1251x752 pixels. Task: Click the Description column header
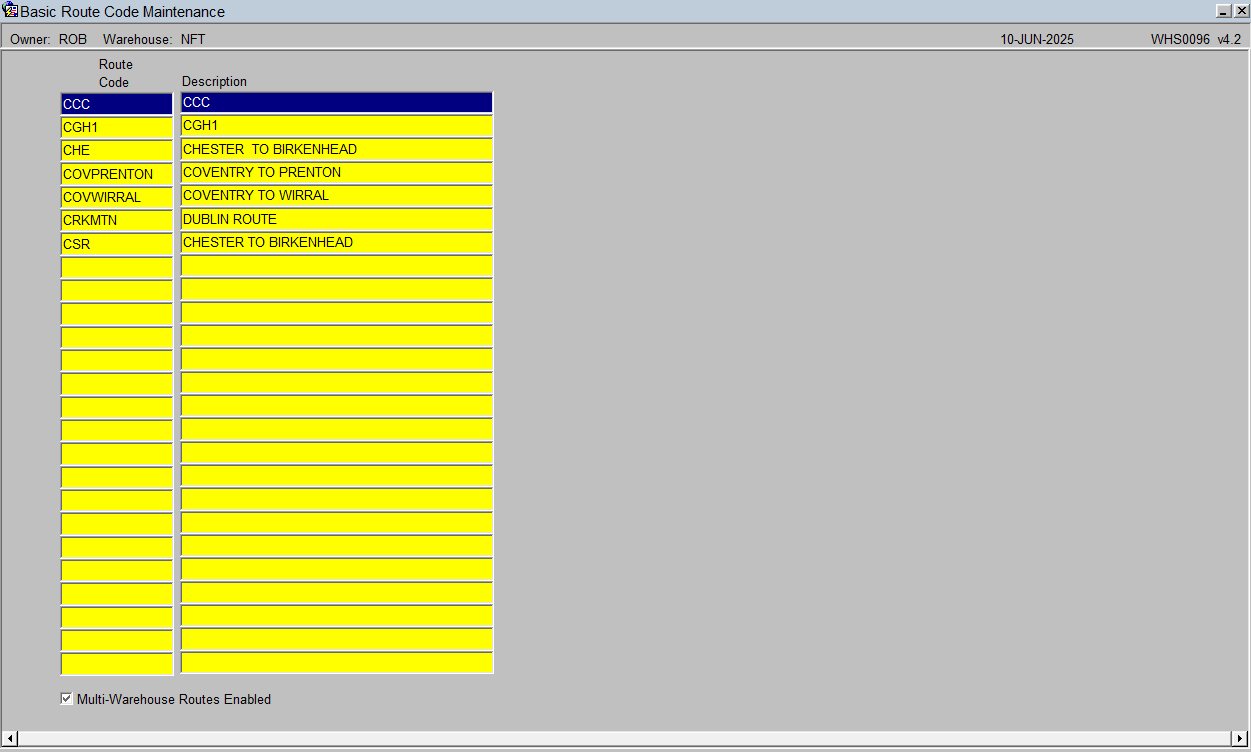[x=214, y=81]
